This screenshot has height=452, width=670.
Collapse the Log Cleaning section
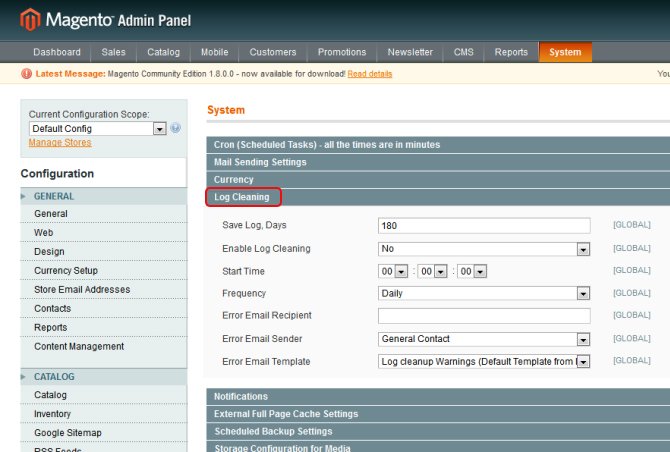point(438,197)
